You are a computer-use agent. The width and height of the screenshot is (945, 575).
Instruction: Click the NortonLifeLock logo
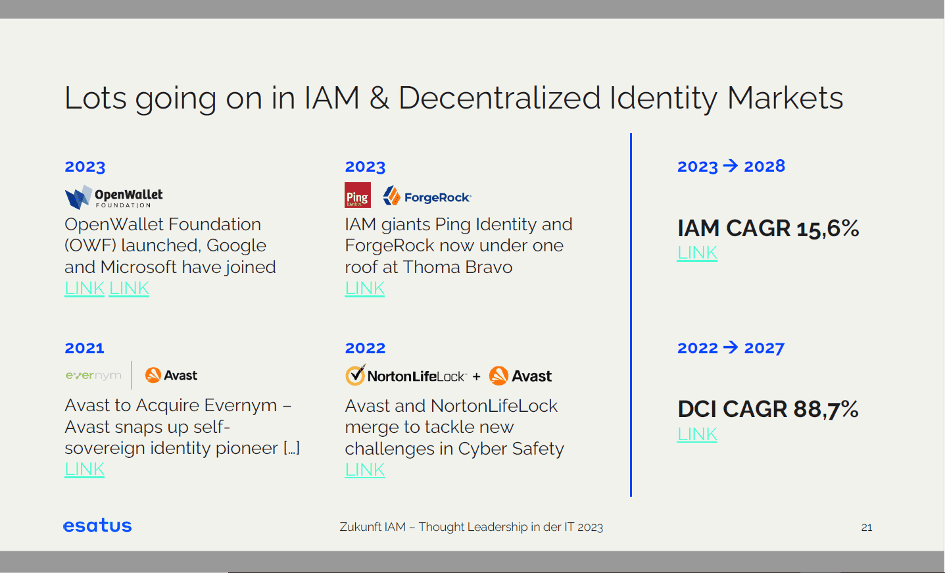click(x=406, y=375)
